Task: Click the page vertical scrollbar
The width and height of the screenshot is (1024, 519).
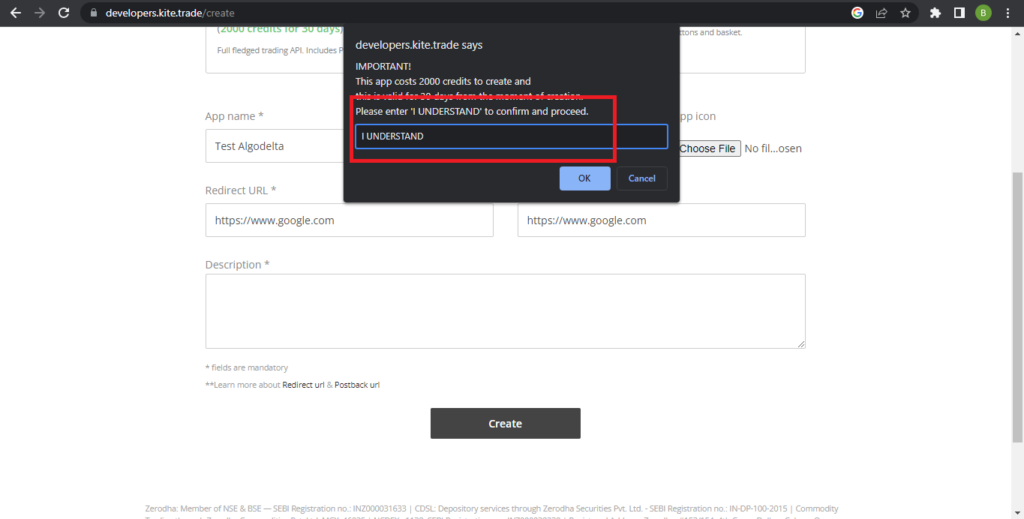Action: [x=1017, y=307]
